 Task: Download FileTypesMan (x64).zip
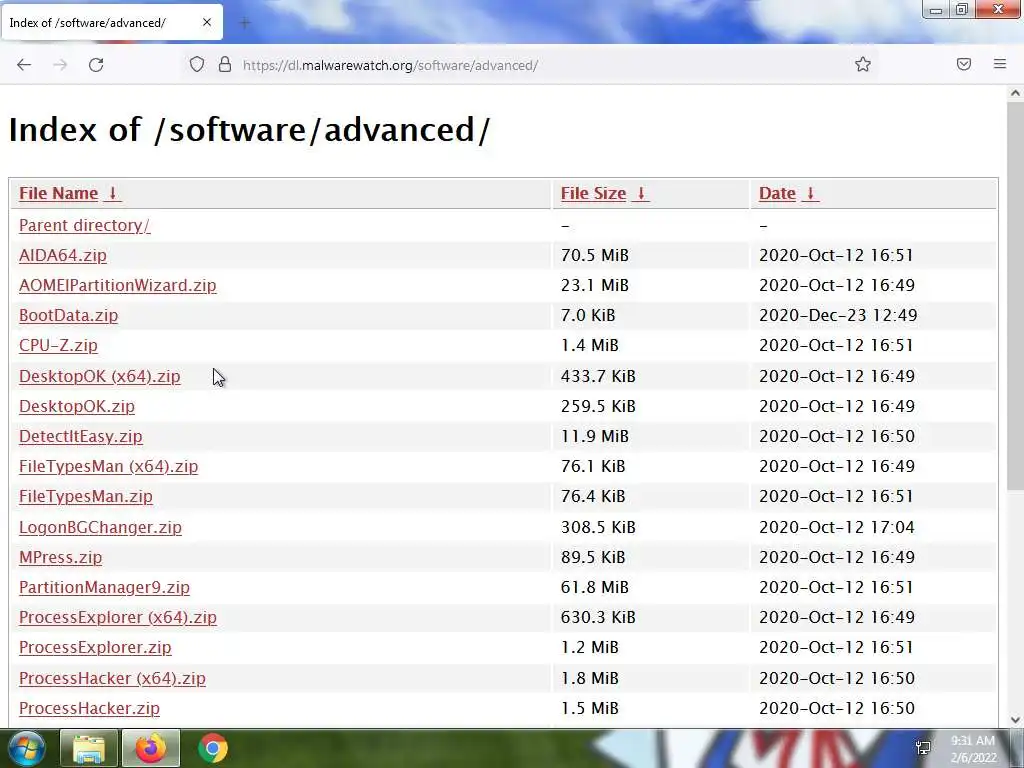(108, 466)
